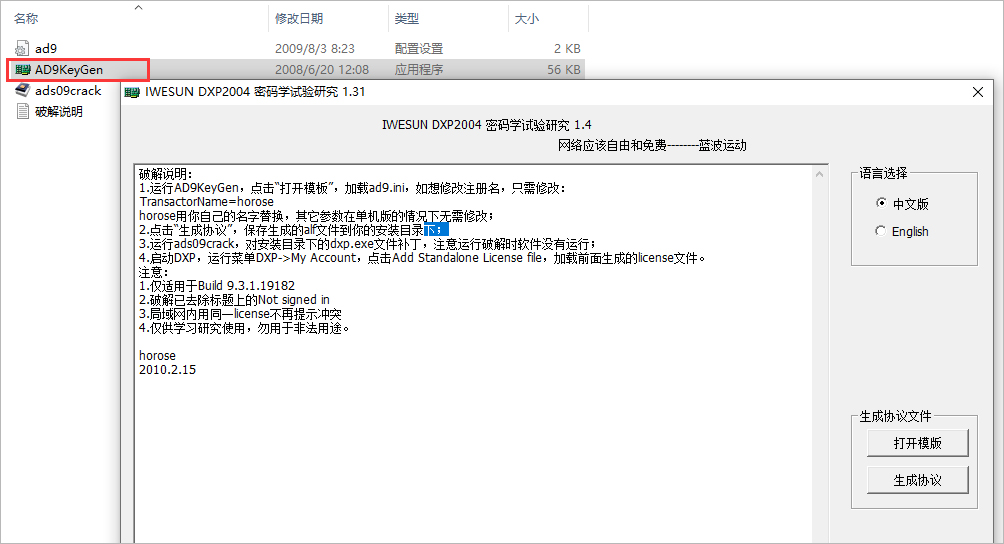Click the 破解说明 text document icon
The height and width of the screenshot is (544, 1004).
[22, 111]
